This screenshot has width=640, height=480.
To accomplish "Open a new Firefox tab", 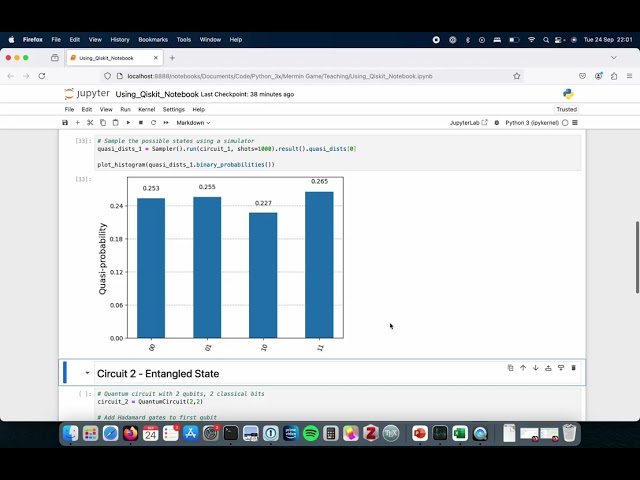I will point(172,58).
